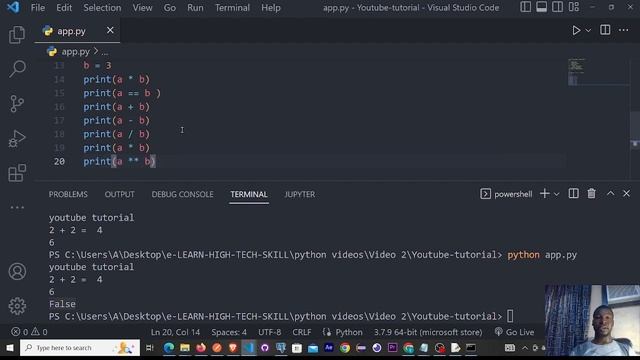Open the File menu
The image size is (640, 360).
38,8
